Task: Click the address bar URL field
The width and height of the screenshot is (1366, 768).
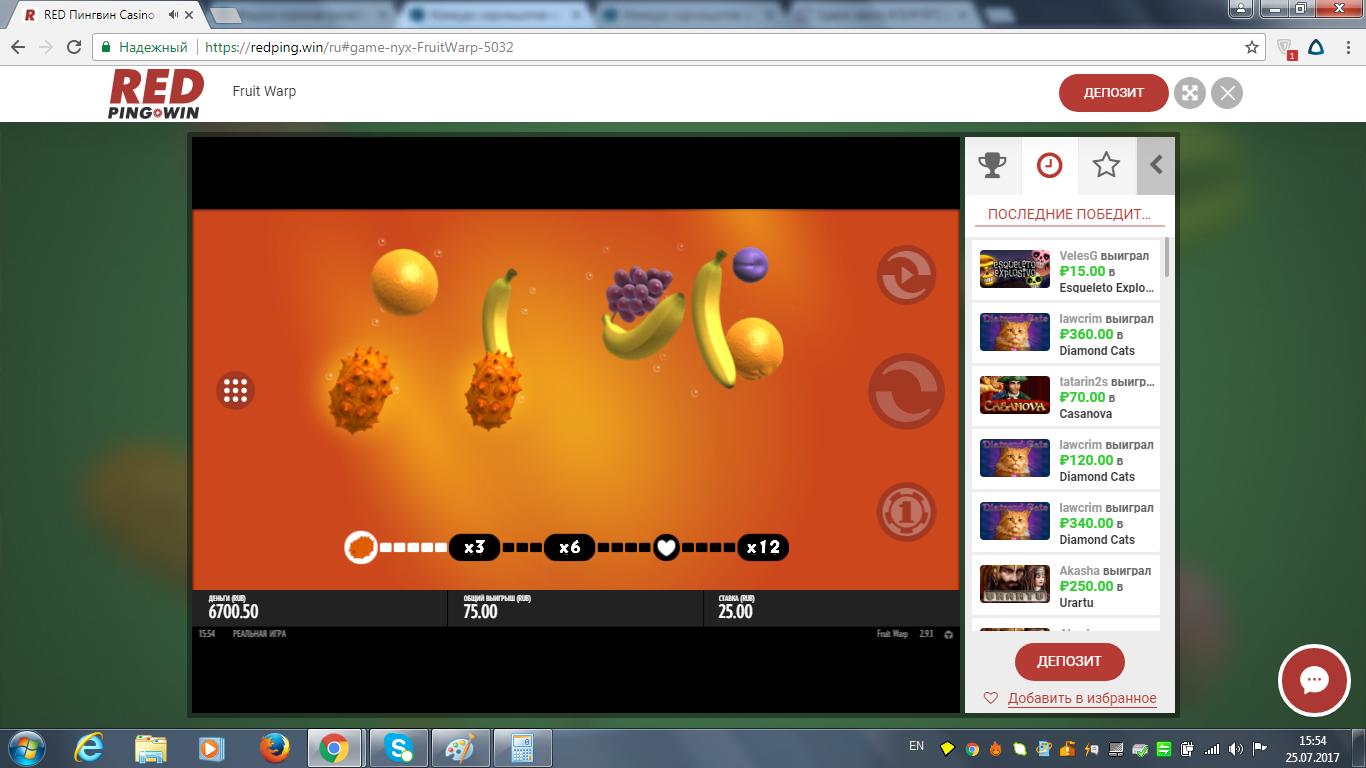Action: pyautogui.click(x=680, y=47)
